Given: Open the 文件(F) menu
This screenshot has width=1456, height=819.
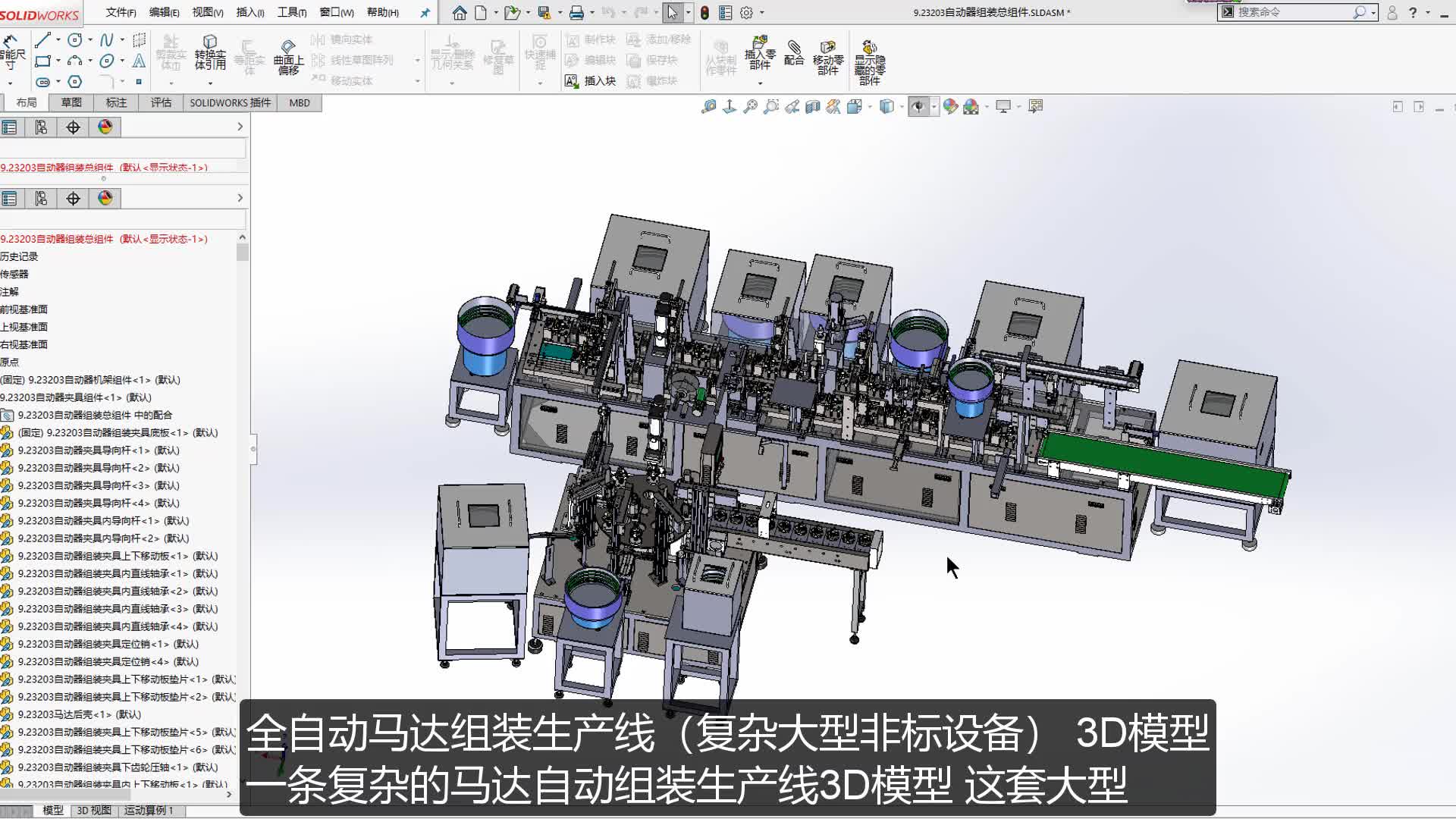Looking at the screenshot, I should pyautogui.click(x=121, y=13).
